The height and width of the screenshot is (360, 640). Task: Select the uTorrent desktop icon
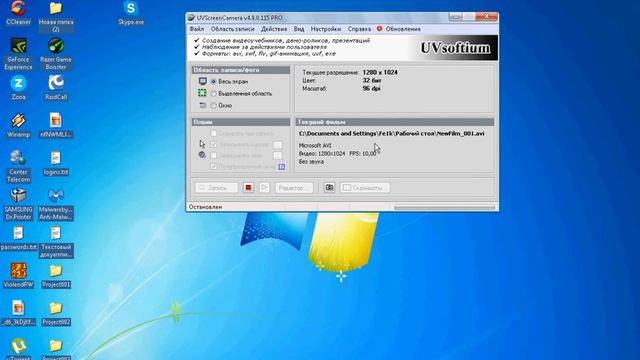[18, 349]
